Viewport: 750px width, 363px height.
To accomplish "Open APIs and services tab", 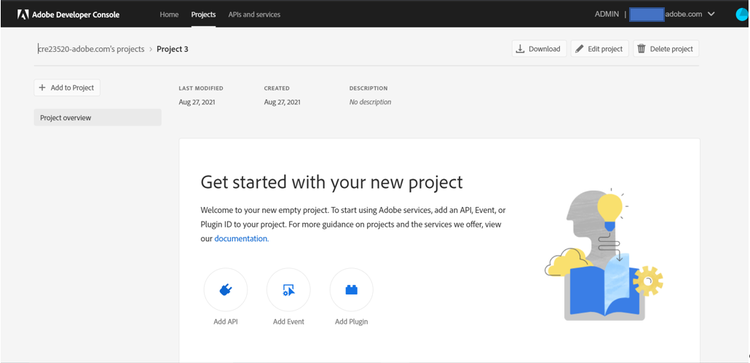I will tap(254, 14).
